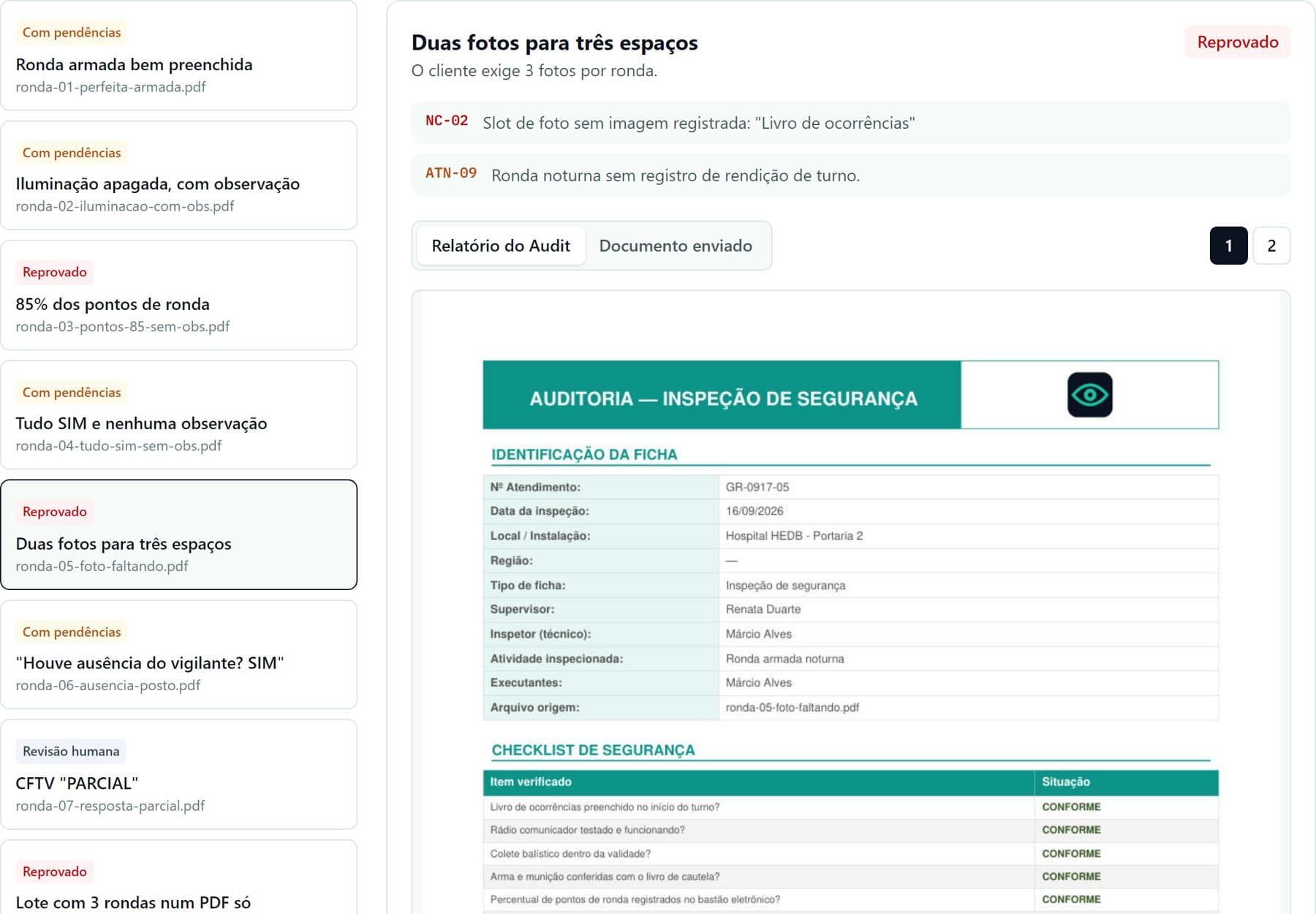The height and width of the screenshot is (914, 1316).
Task: Click the CHECKLIST DE SEGURANÇA heading
Action: point(593,750)
